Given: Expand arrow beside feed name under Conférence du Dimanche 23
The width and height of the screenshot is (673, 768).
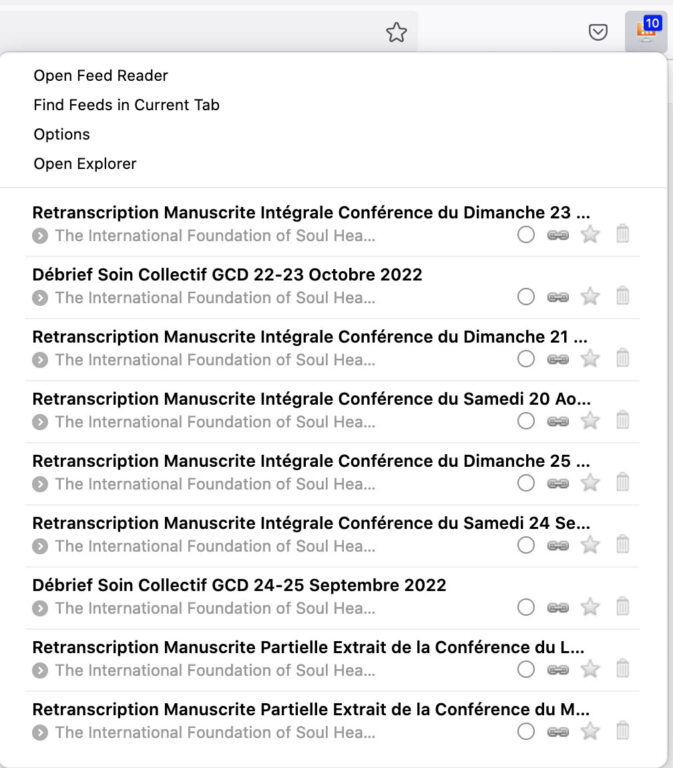Looking at the screenshot, I should (x=40, y=236).
